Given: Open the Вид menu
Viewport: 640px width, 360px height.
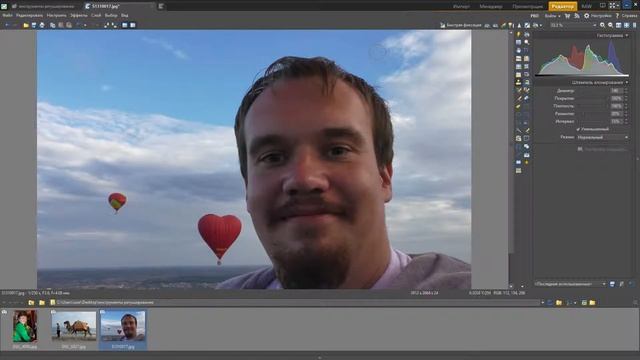Looking at the screenshot, I should click(125, 16).
